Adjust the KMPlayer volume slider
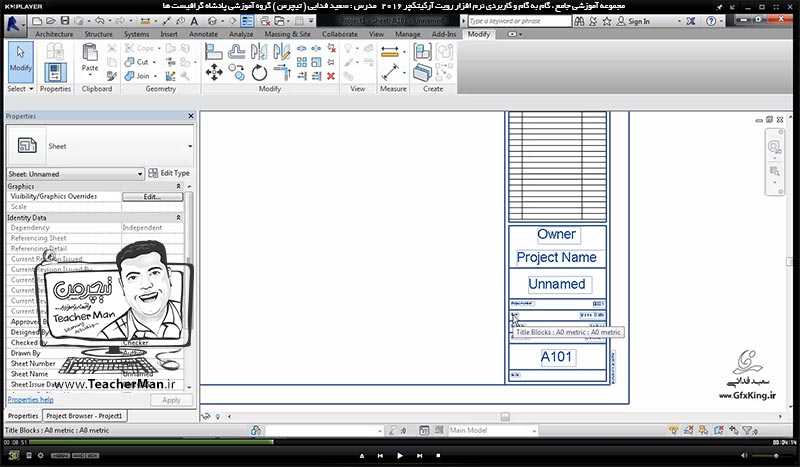The image size is (800, 467). (x=771, y=455)
